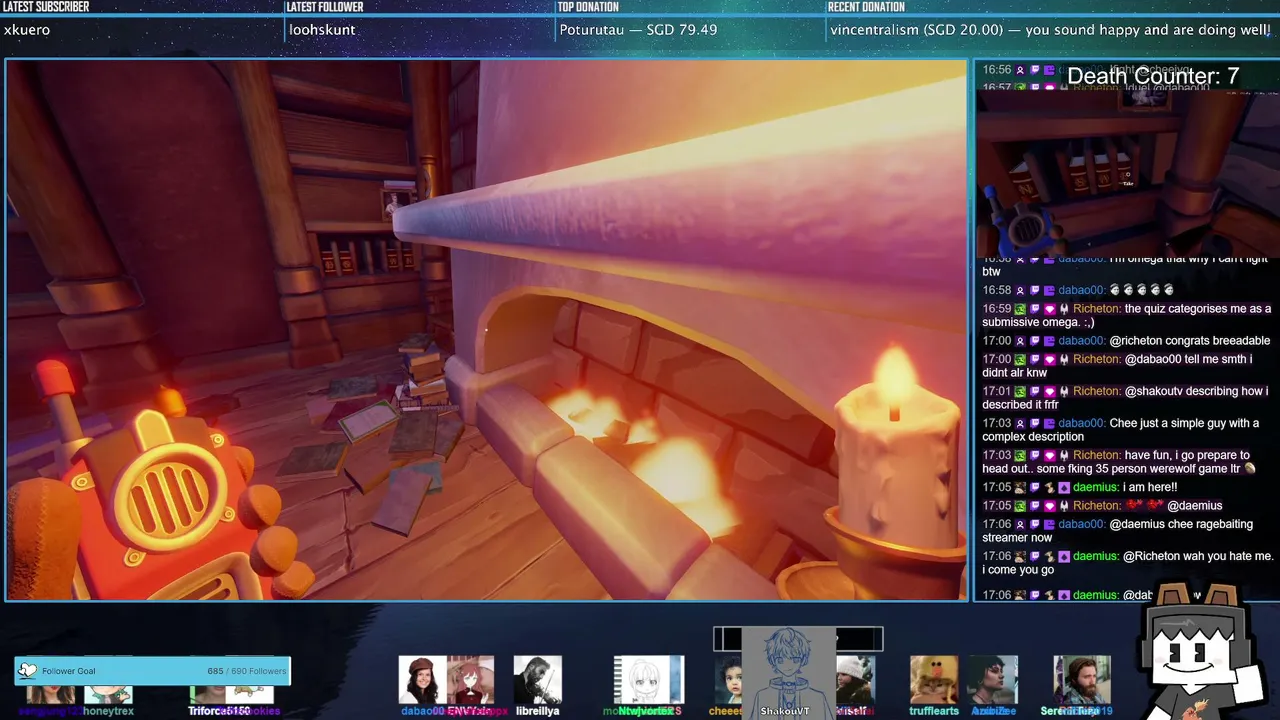The height and width of the screenshot is (720, 1280).
Task: Click the green badge on Richeton's 17:01 message
Action: (x=1020, y=391)
